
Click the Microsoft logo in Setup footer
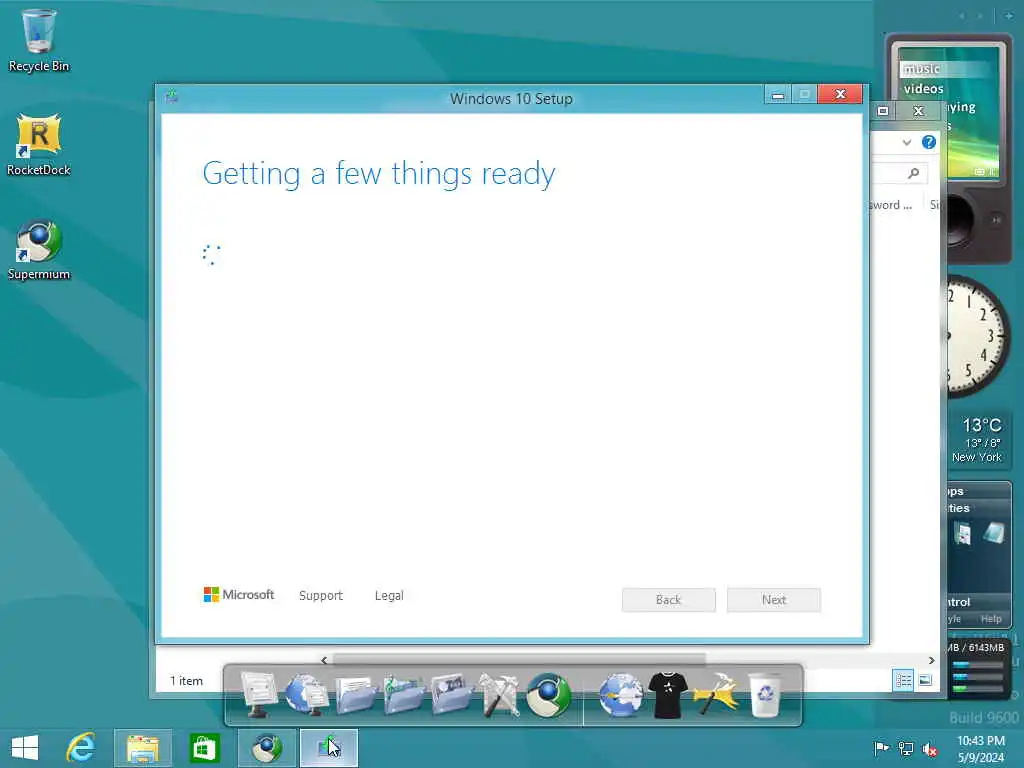click(239, 594)
